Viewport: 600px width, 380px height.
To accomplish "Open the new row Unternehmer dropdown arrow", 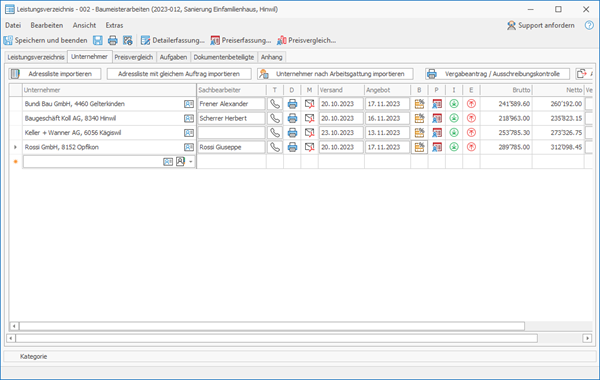I will tap(191, 162).
